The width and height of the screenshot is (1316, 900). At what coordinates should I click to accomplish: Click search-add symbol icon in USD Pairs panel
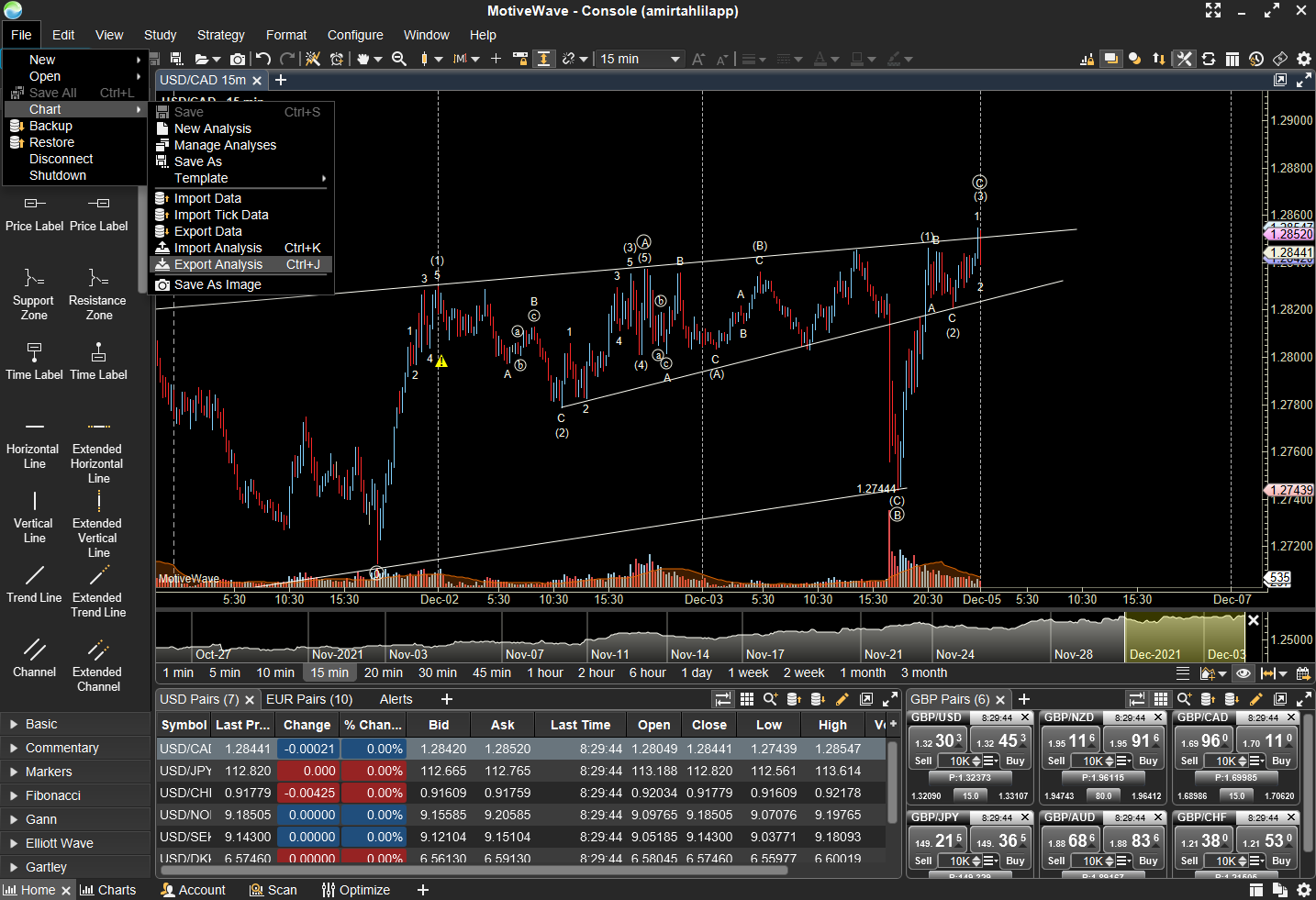[x=771, y=699]
